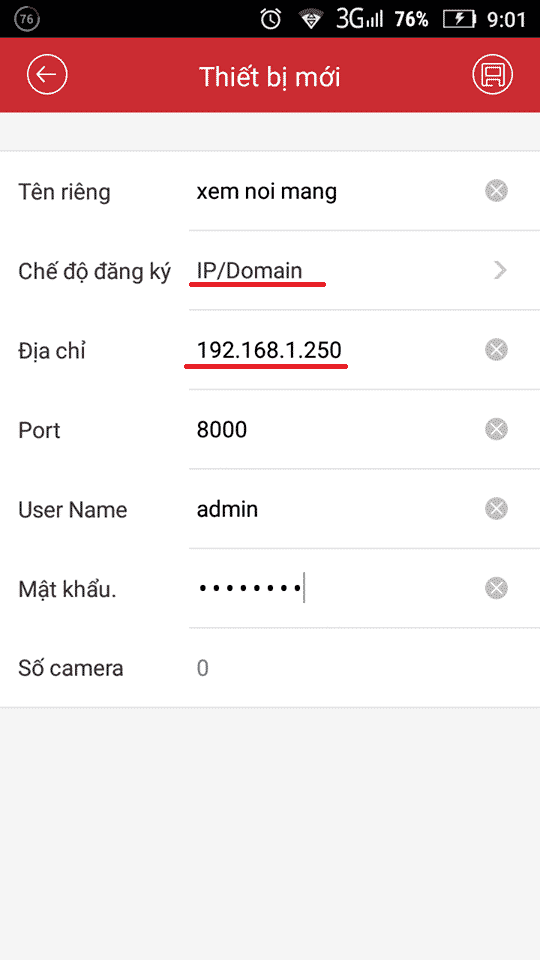Edit the address field 192.168.1.250

point(269,350)
